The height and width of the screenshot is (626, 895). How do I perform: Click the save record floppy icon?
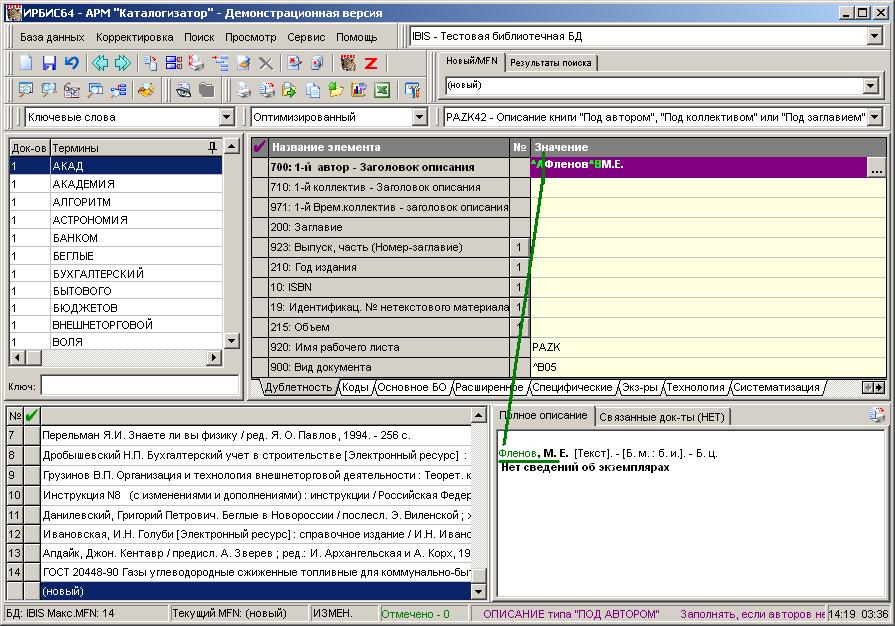(x=49, y=63)
